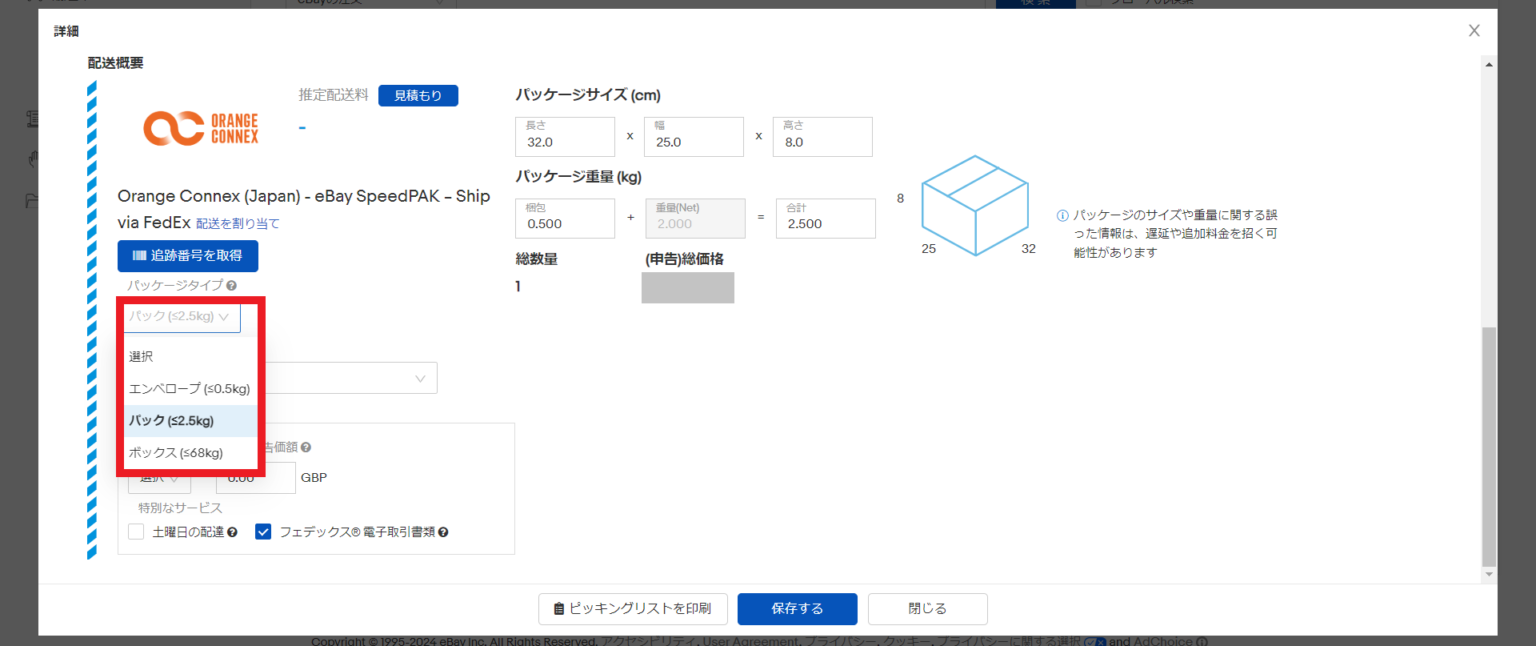Open the empty dropdown below the package type menu
Viewport: 1536px width, 646px height.
(x=348, y=378)
